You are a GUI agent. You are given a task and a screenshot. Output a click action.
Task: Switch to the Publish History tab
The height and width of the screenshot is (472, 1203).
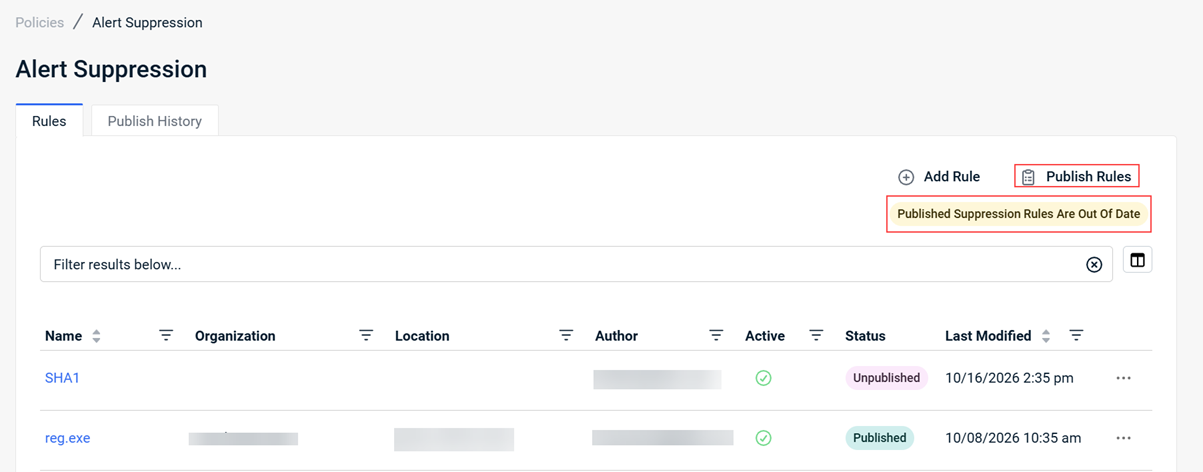coord(155,121)
